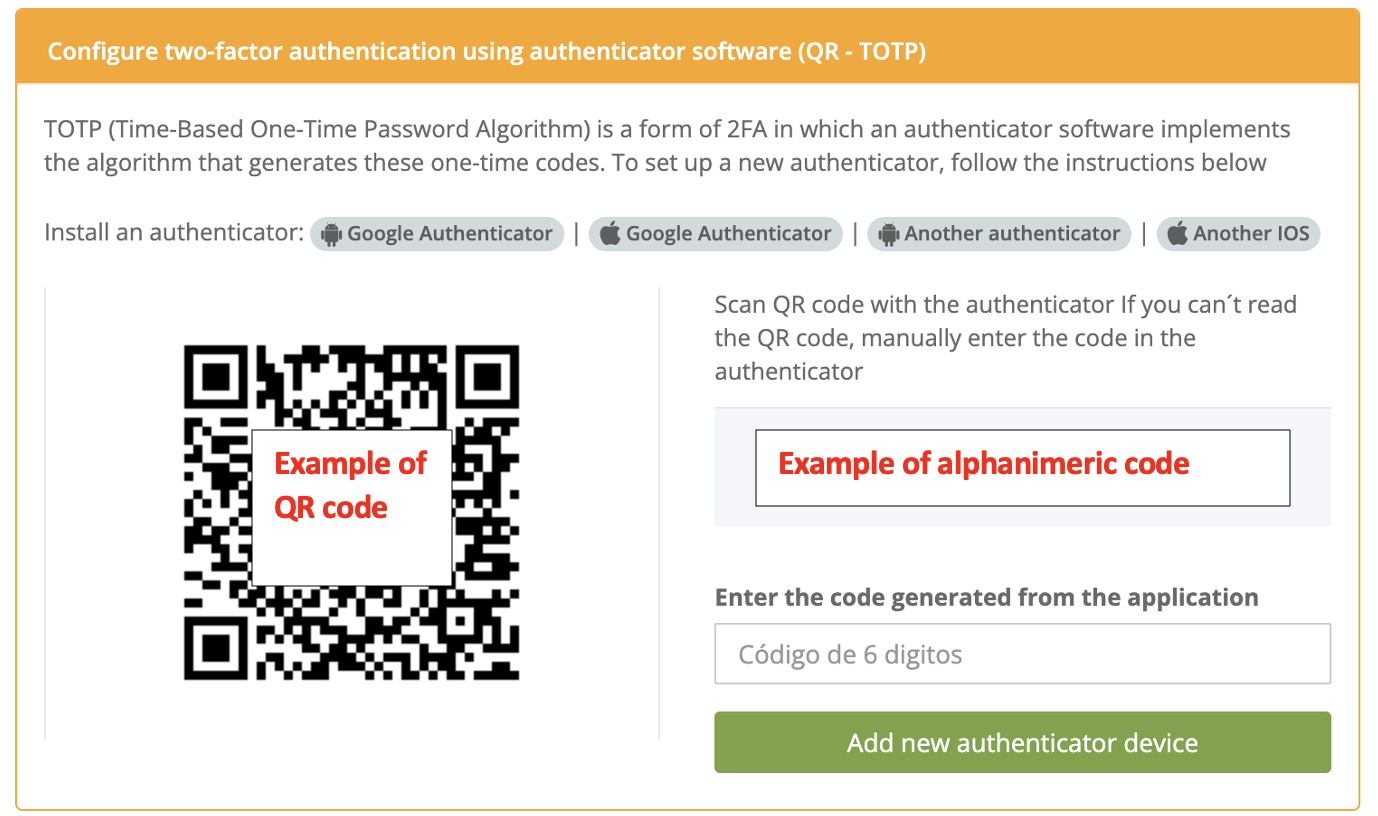
Task: Follow the Another authenticator link text
Action: [x=1012, y=234]
